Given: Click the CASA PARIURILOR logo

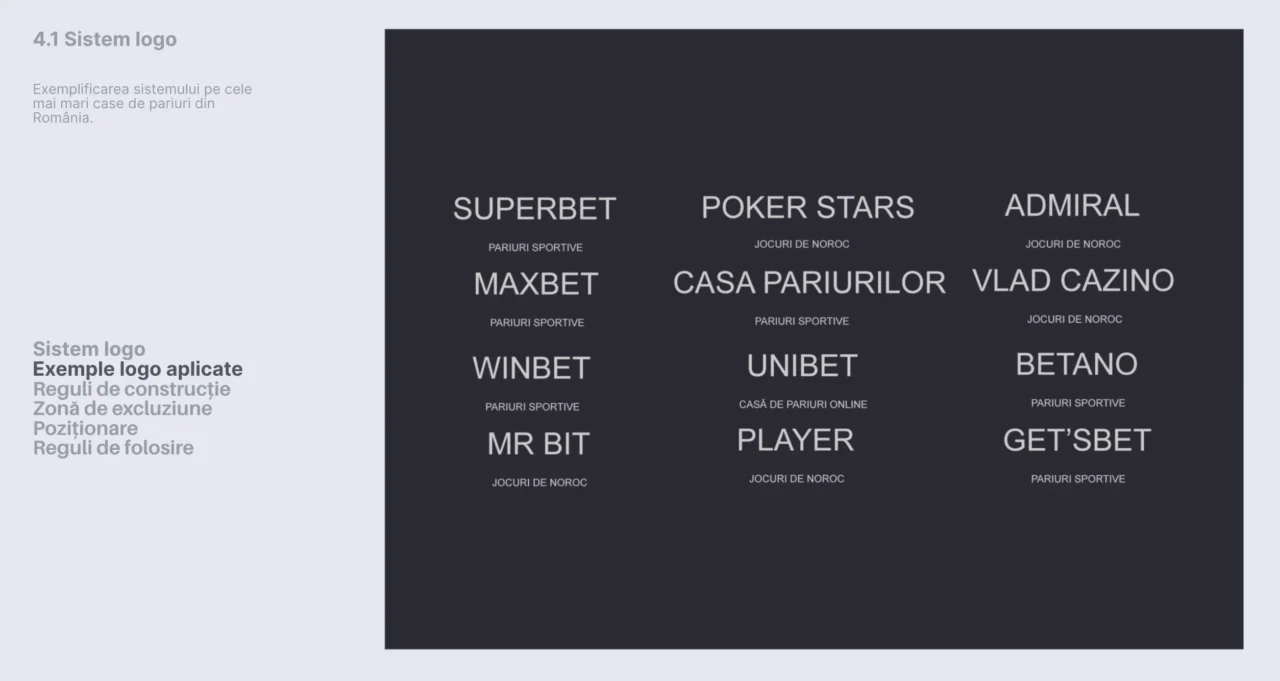Looking at the screenshot, I should [x=809, y=283].
